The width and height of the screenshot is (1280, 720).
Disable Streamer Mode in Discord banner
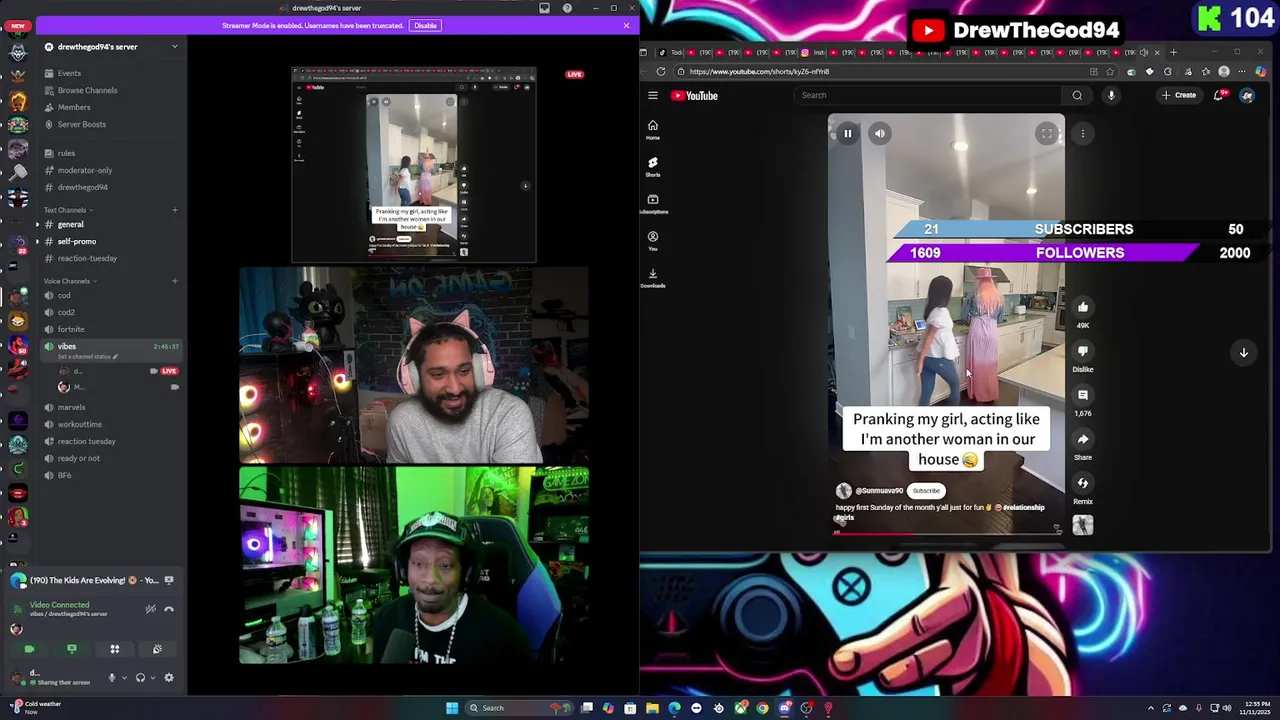(x=425, y=25)
